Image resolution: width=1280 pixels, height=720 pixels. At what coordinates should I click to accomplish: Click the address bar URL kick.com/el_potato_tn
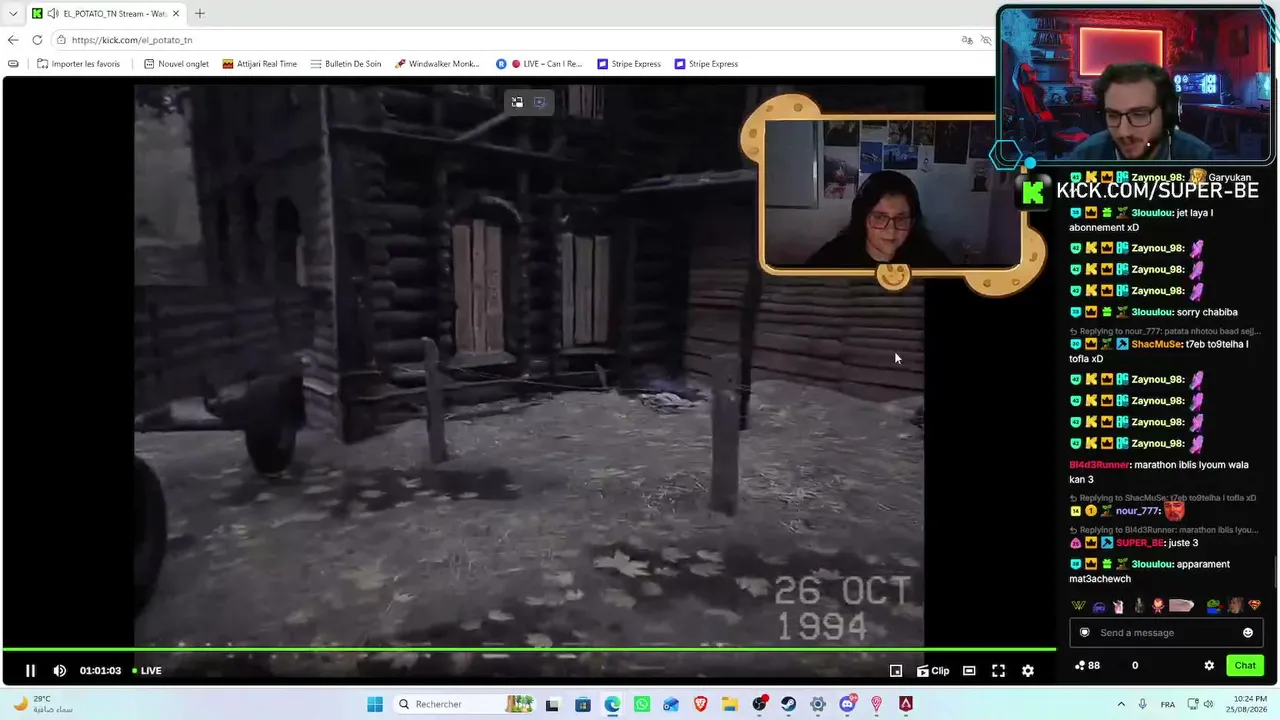coord(132,40)
